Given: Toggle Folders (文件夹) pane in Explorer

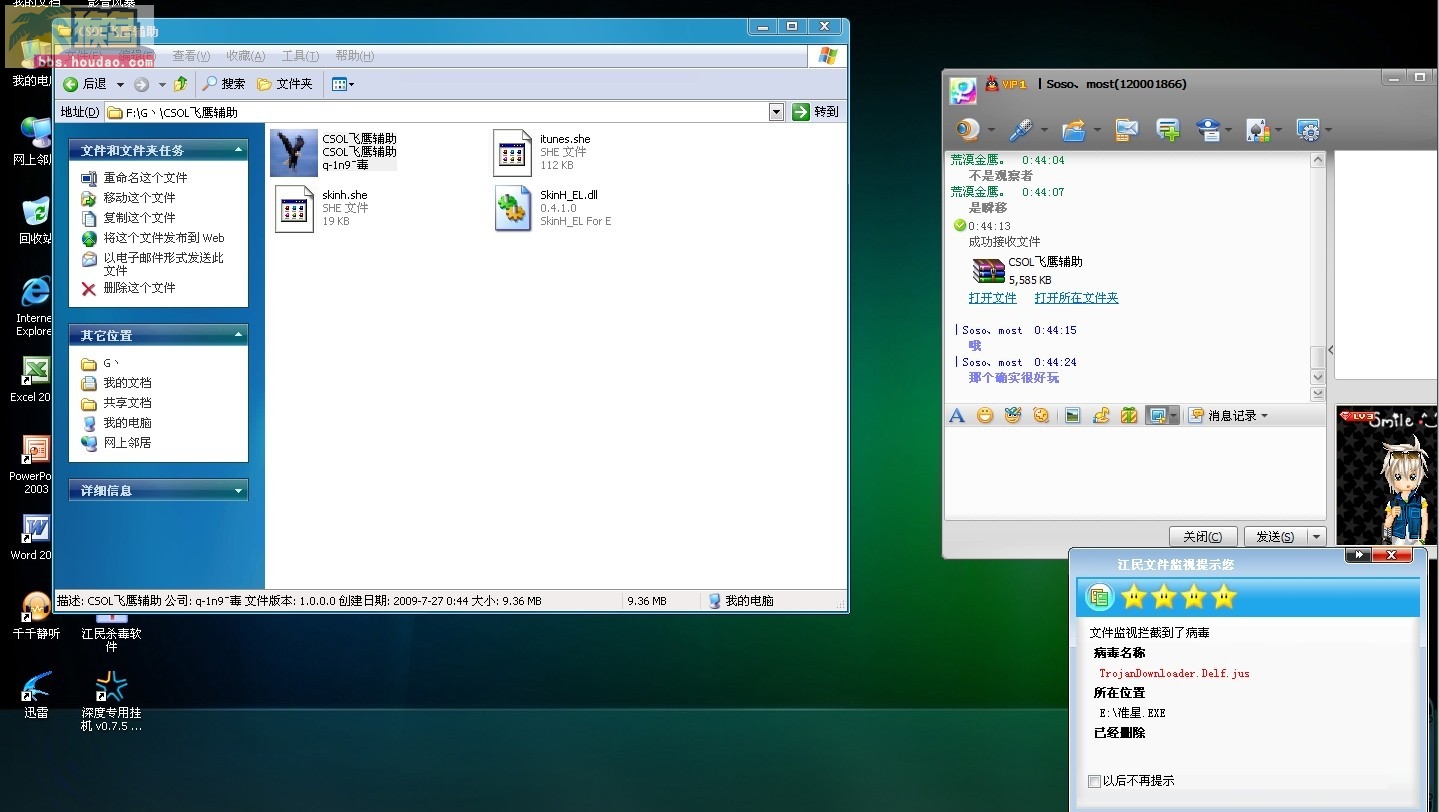Looking at the screenshot, I should coord(284,84).
